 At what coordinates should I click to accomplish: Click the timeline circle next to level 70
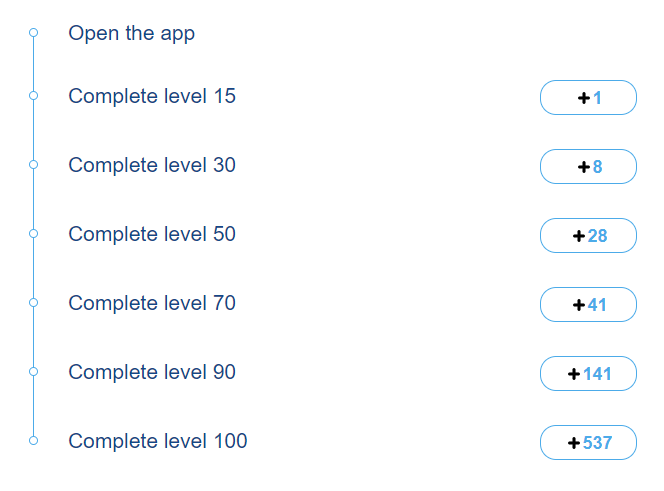click(x=33, y=302)
